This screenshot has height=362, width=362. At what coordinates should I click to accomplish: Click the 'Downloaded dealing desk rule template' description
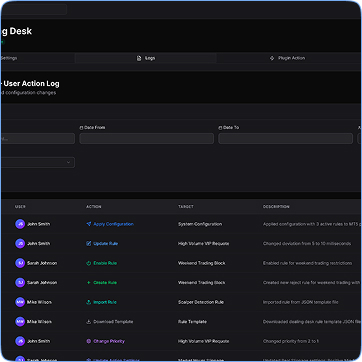(x=312, y=322)
